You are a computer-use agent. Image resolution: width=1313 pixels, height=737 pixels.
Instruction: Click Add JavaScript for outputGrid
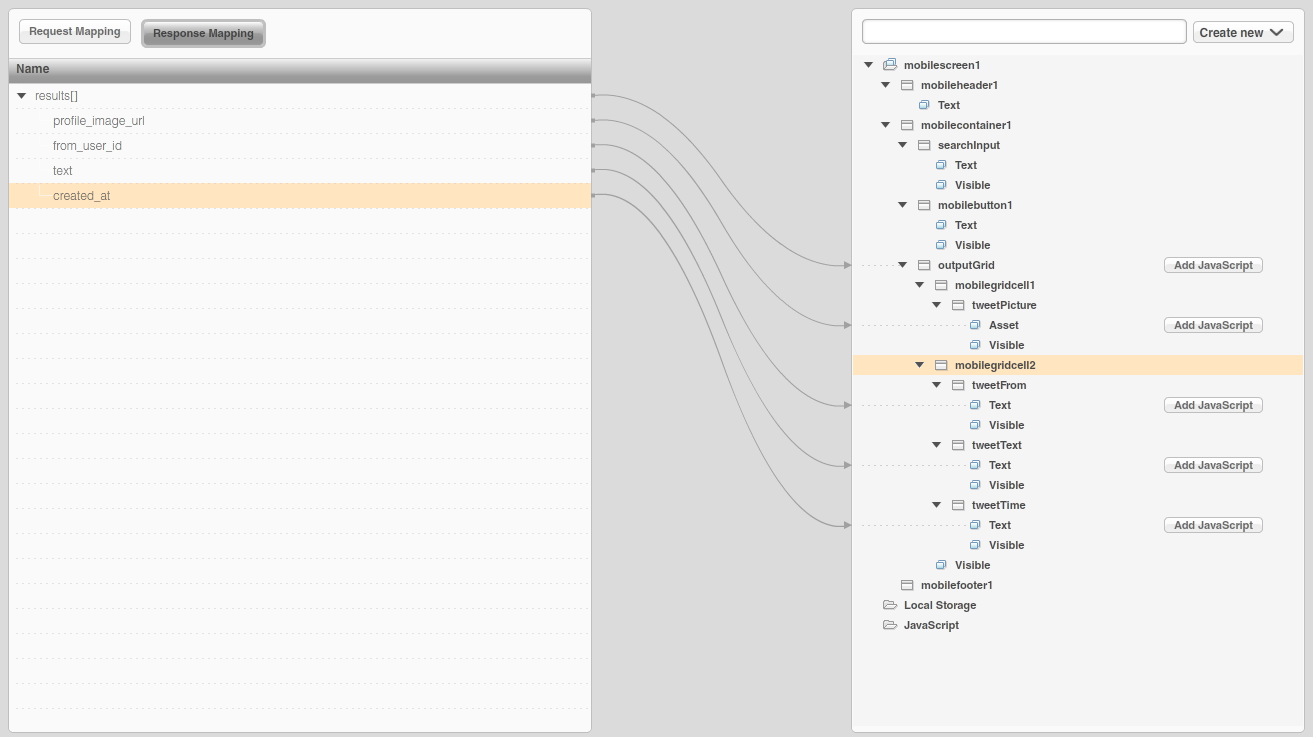click(1213, 265)
